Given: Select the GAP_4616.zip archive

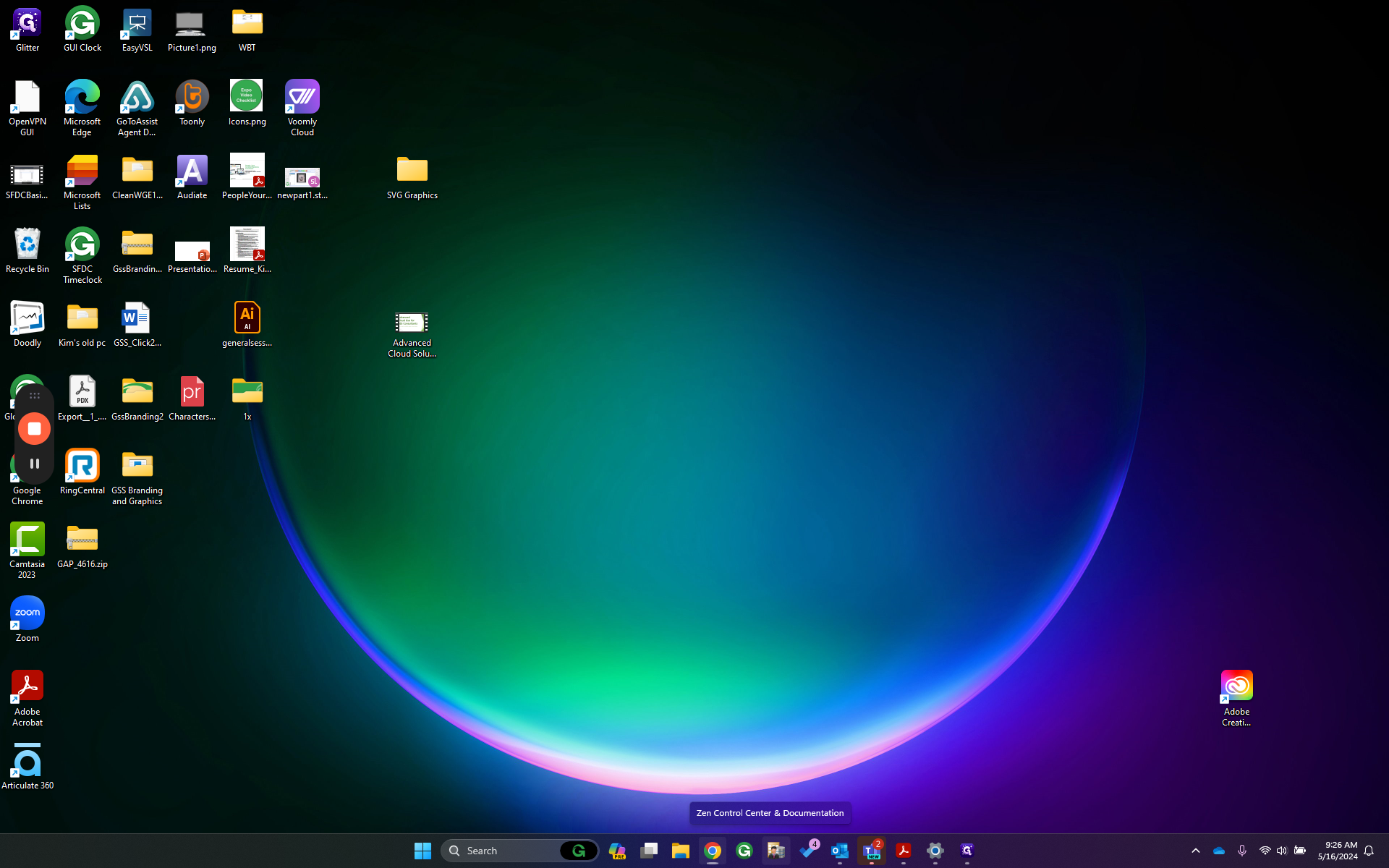Looking at the screenshot, I should (82, 546).
